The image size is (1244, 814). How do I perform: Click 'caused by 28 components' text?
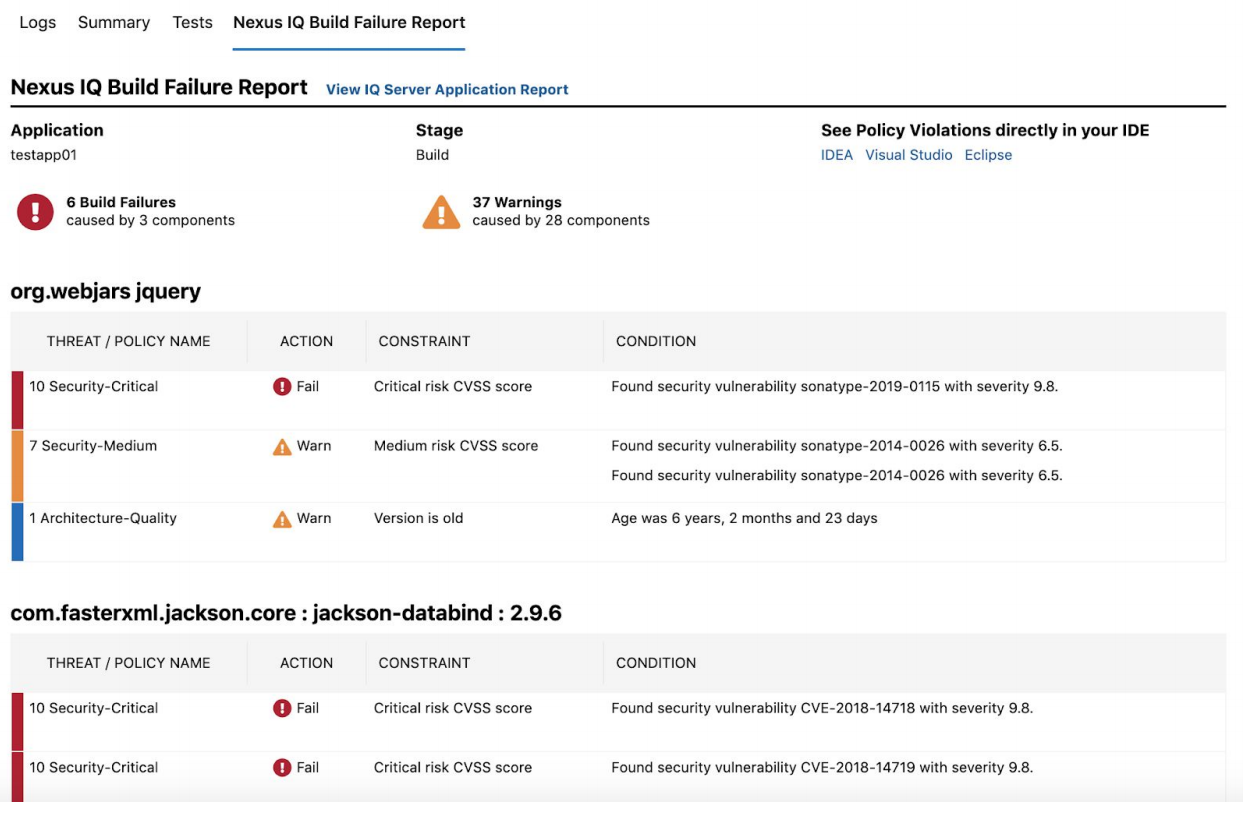coord(561,220)
